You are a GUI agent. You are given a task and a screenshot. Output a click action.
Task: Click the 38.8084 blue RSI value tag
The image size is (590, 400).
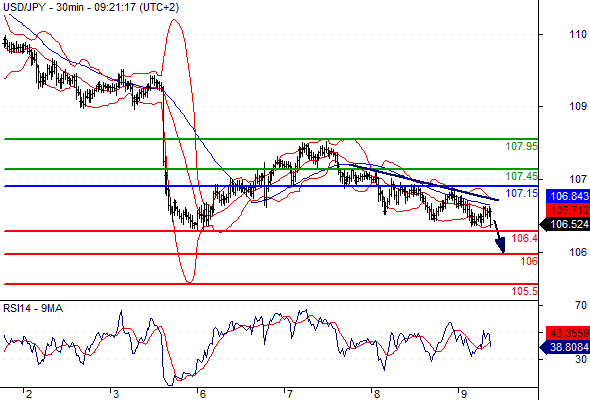[x=565, y=347]
